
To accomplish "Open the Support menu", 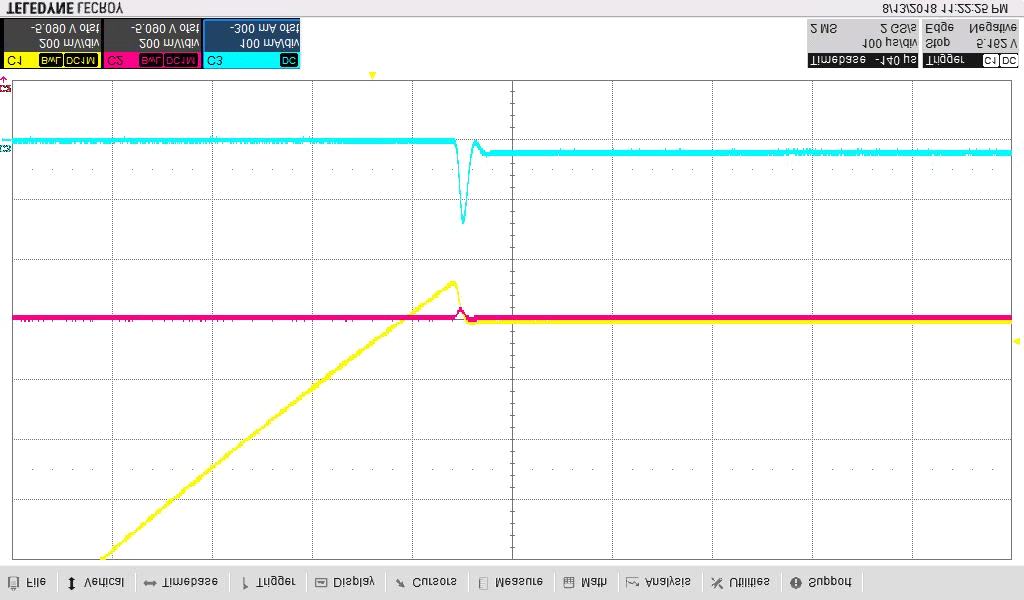I will [x=820, y=582].
